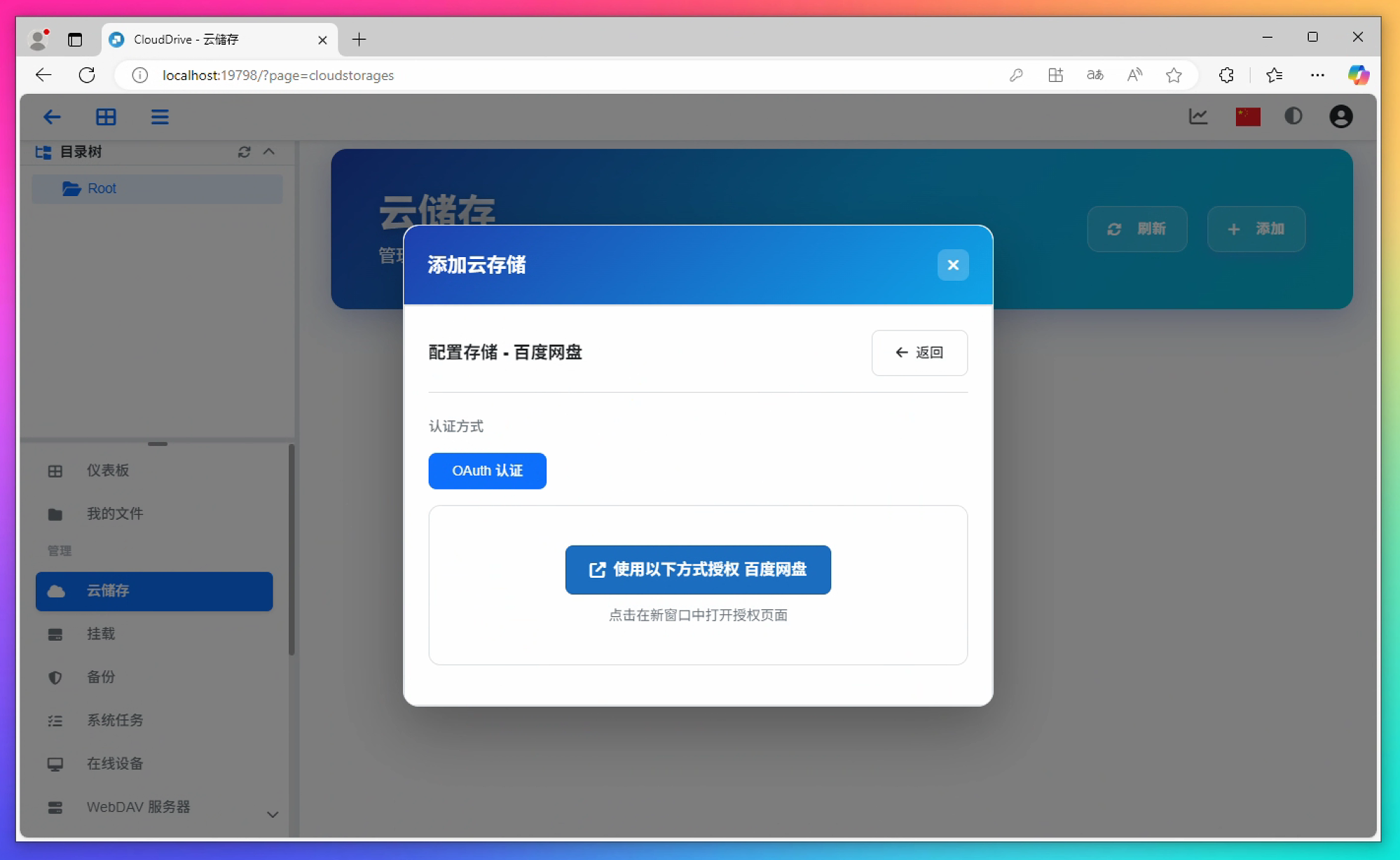
Task: Open the hamburger menu in top bar
Action: (x=160, y=116)
